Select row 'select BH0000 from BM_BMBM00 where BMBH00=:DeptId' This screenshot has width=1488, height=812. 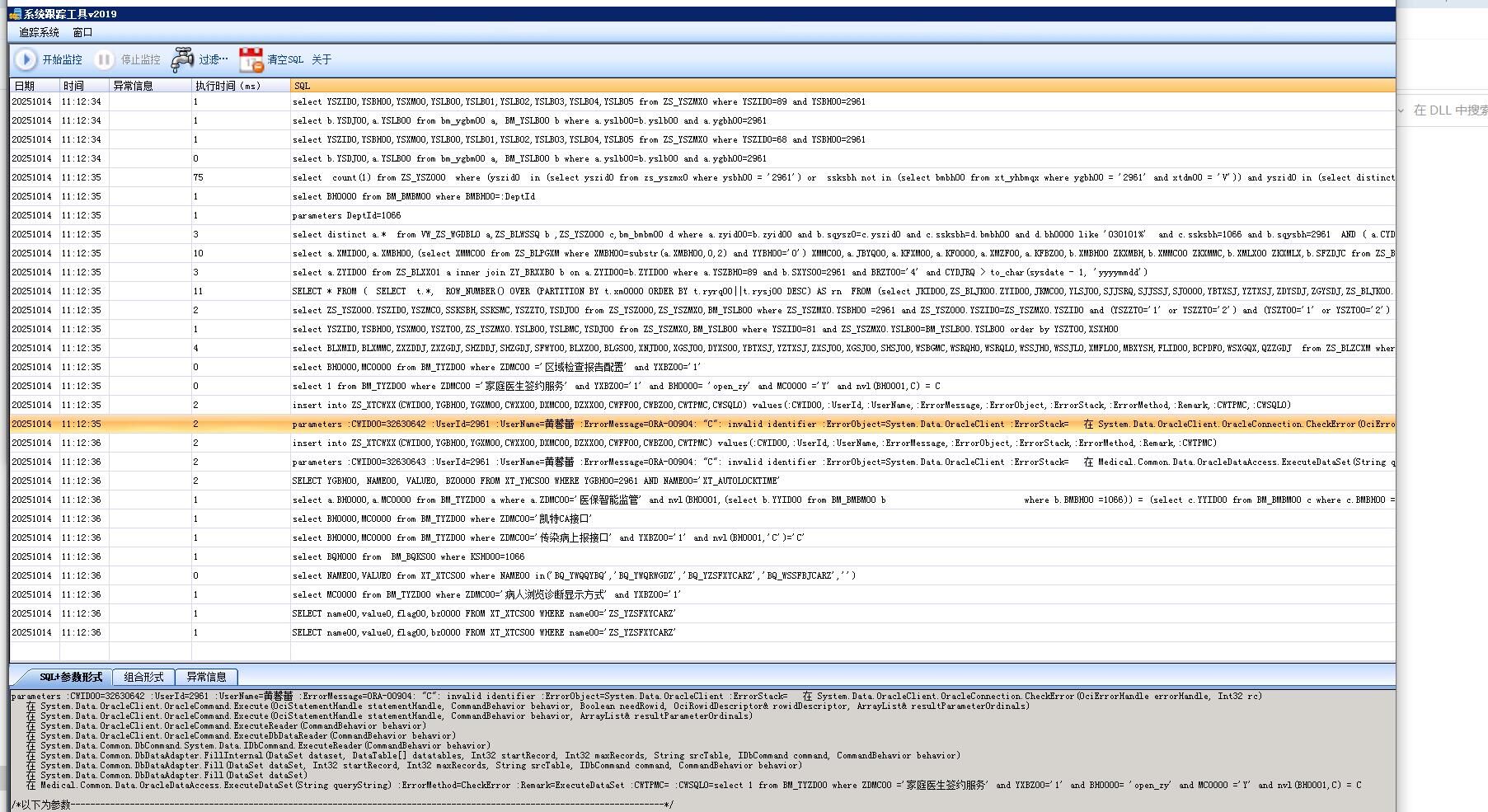coord(702,196)
